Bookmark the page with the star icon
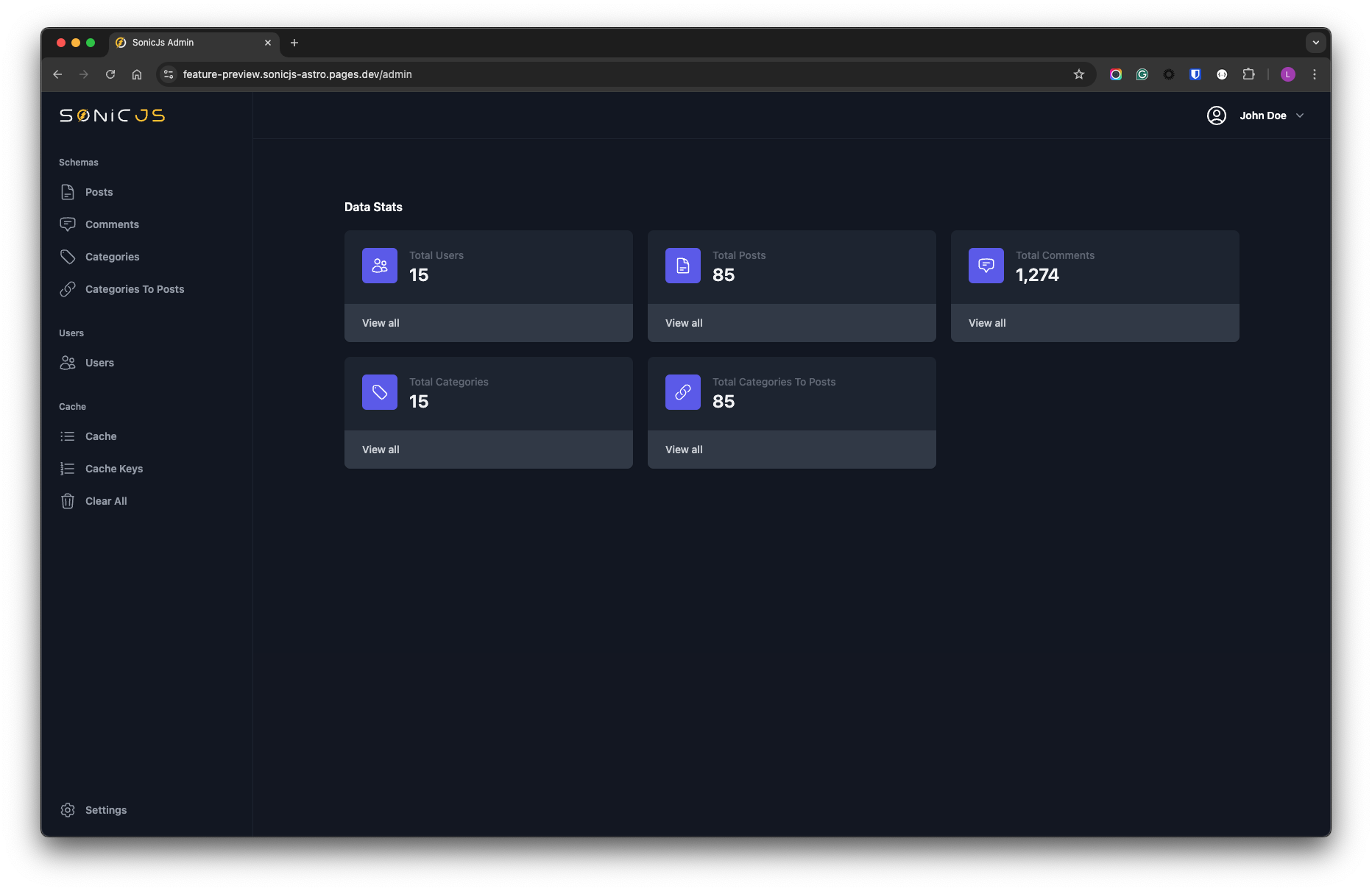This screenshot has height=891, width=1372. click(1079, 74)
